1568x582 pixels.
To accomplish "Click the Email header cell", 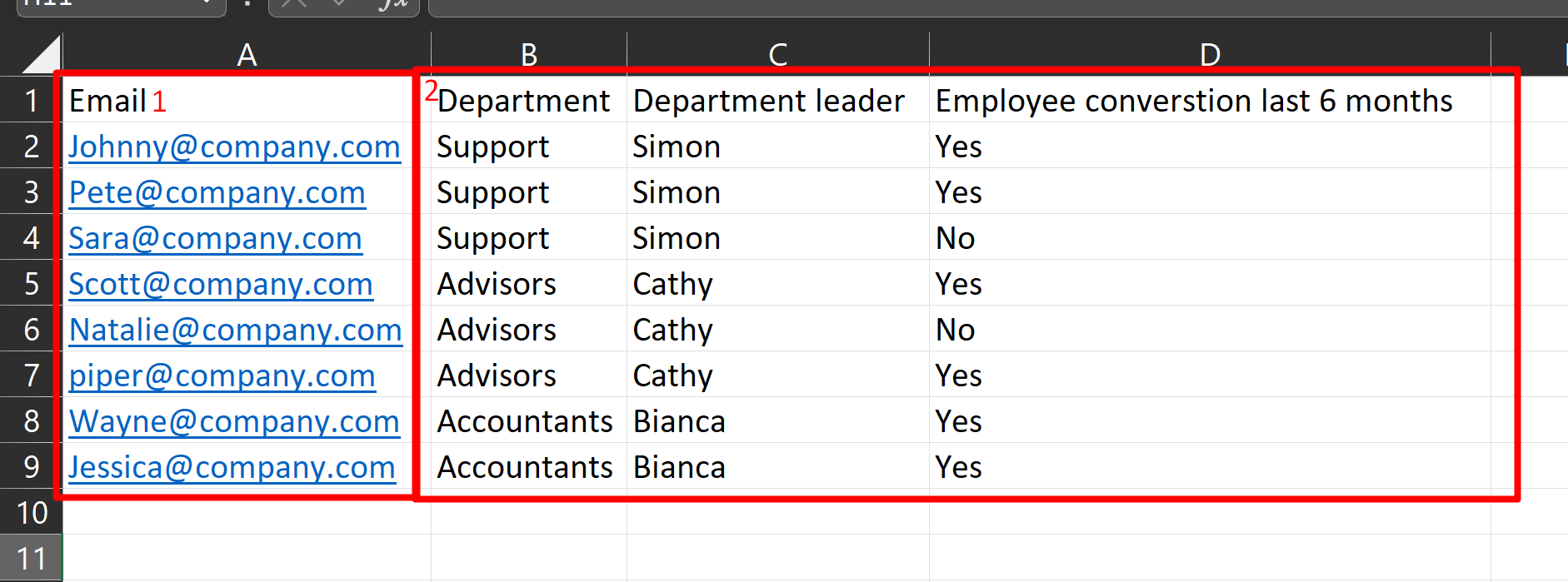I will point(247,100).
